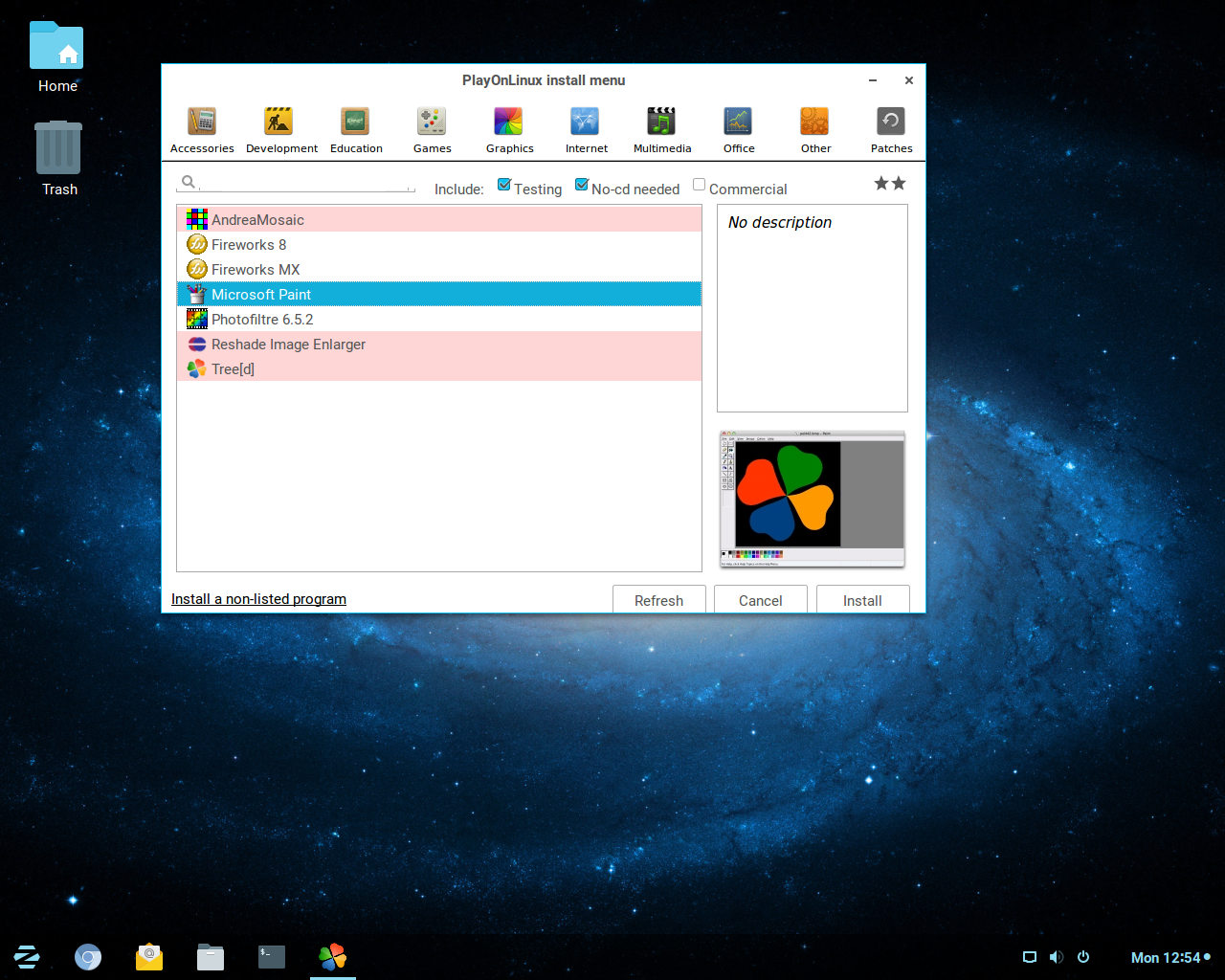Click the Microsoft Paint preview screenshot
The image size is (1225, 980).
[x=812, y=498]
